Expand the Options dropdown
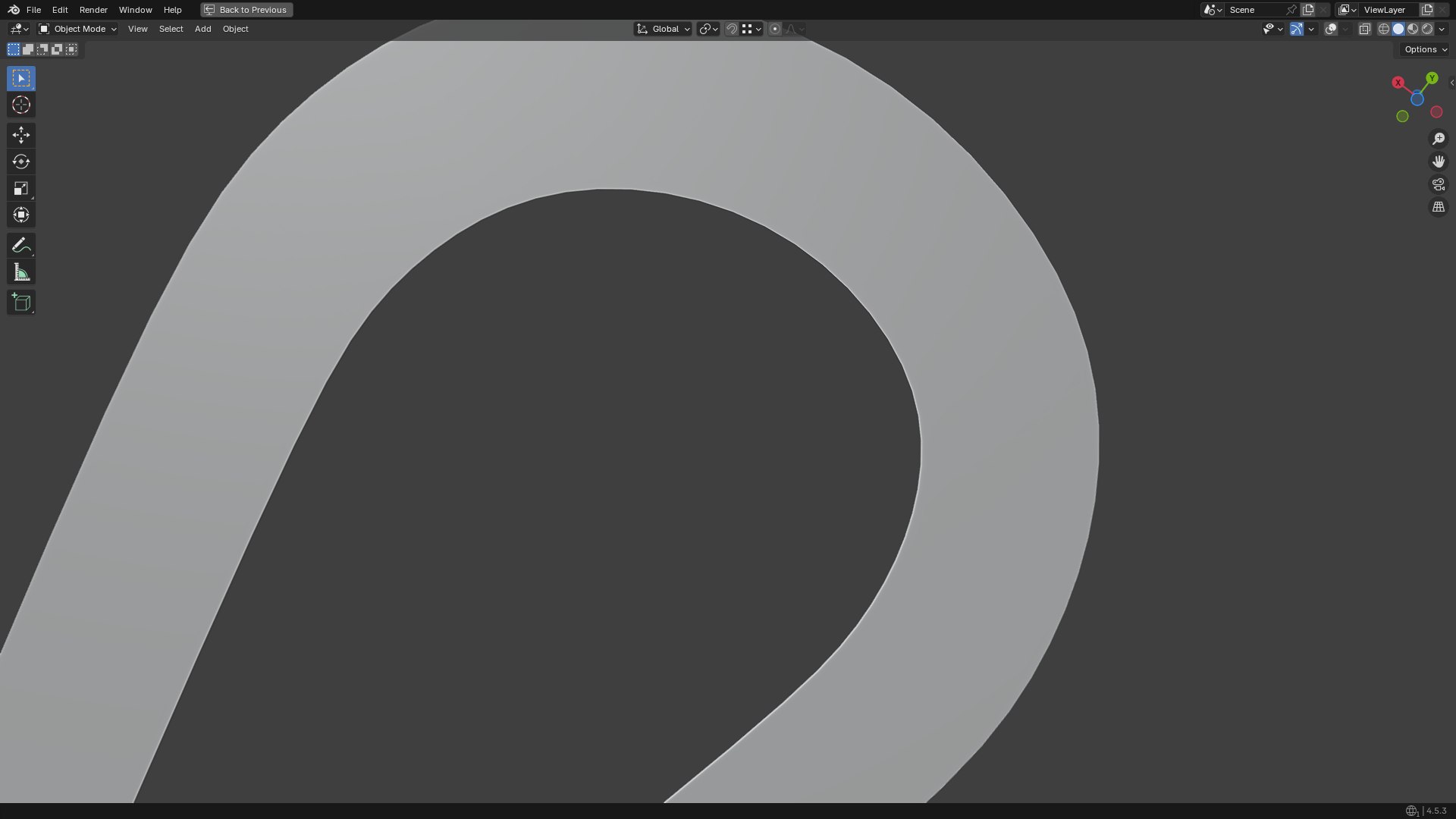 coord(1426,49)
